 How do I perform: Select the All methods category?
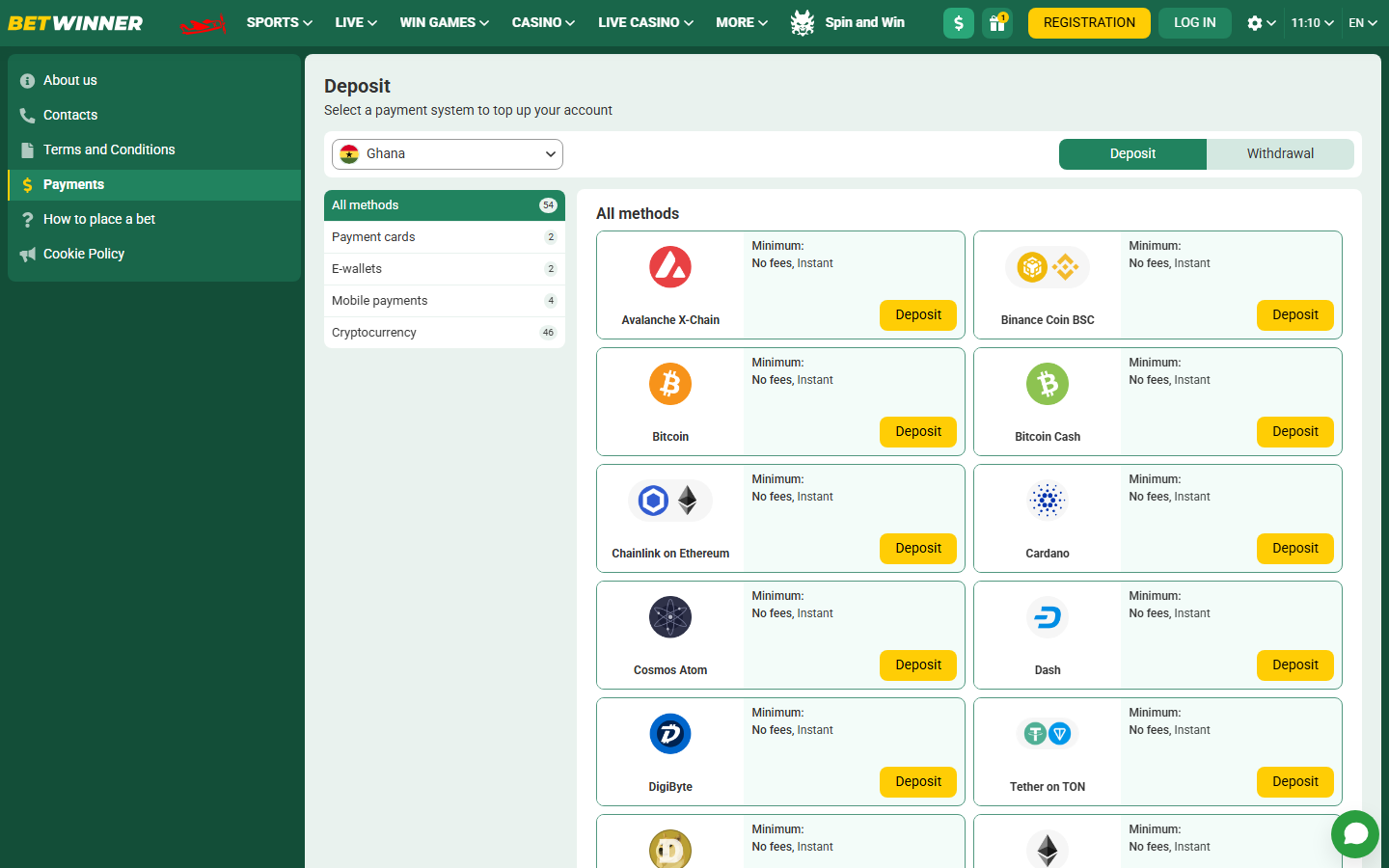445,205
